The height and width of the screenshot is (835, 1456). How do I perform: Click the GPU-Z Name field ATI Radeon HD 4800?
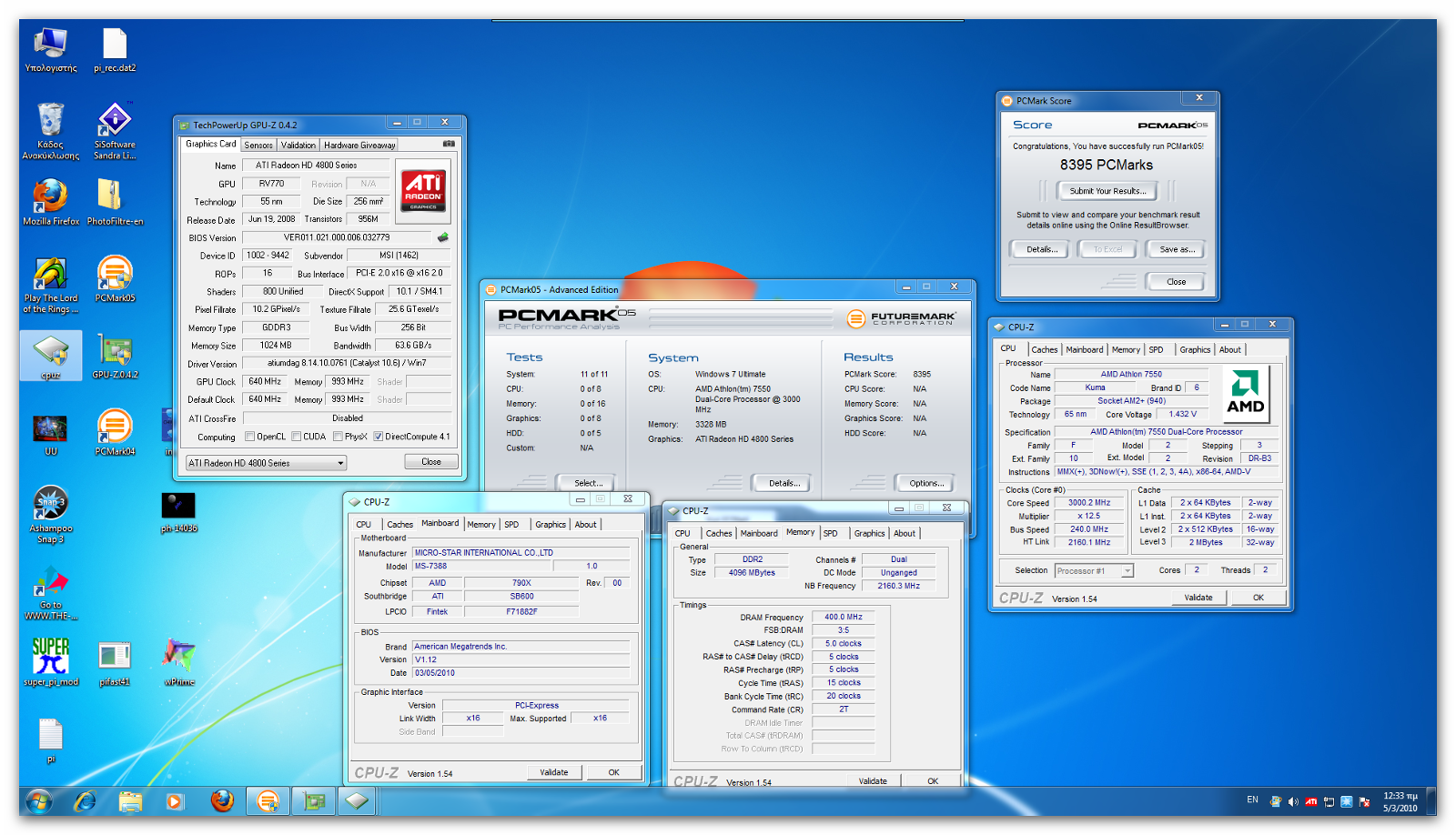(x=316, y=166)
